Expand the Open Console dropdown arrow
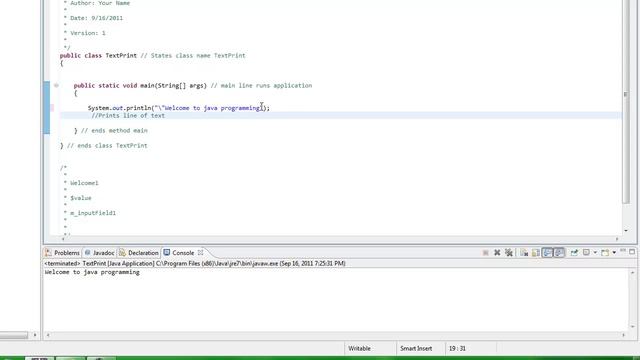The height and width of the screenshot is (360, 640). (614, 253)
